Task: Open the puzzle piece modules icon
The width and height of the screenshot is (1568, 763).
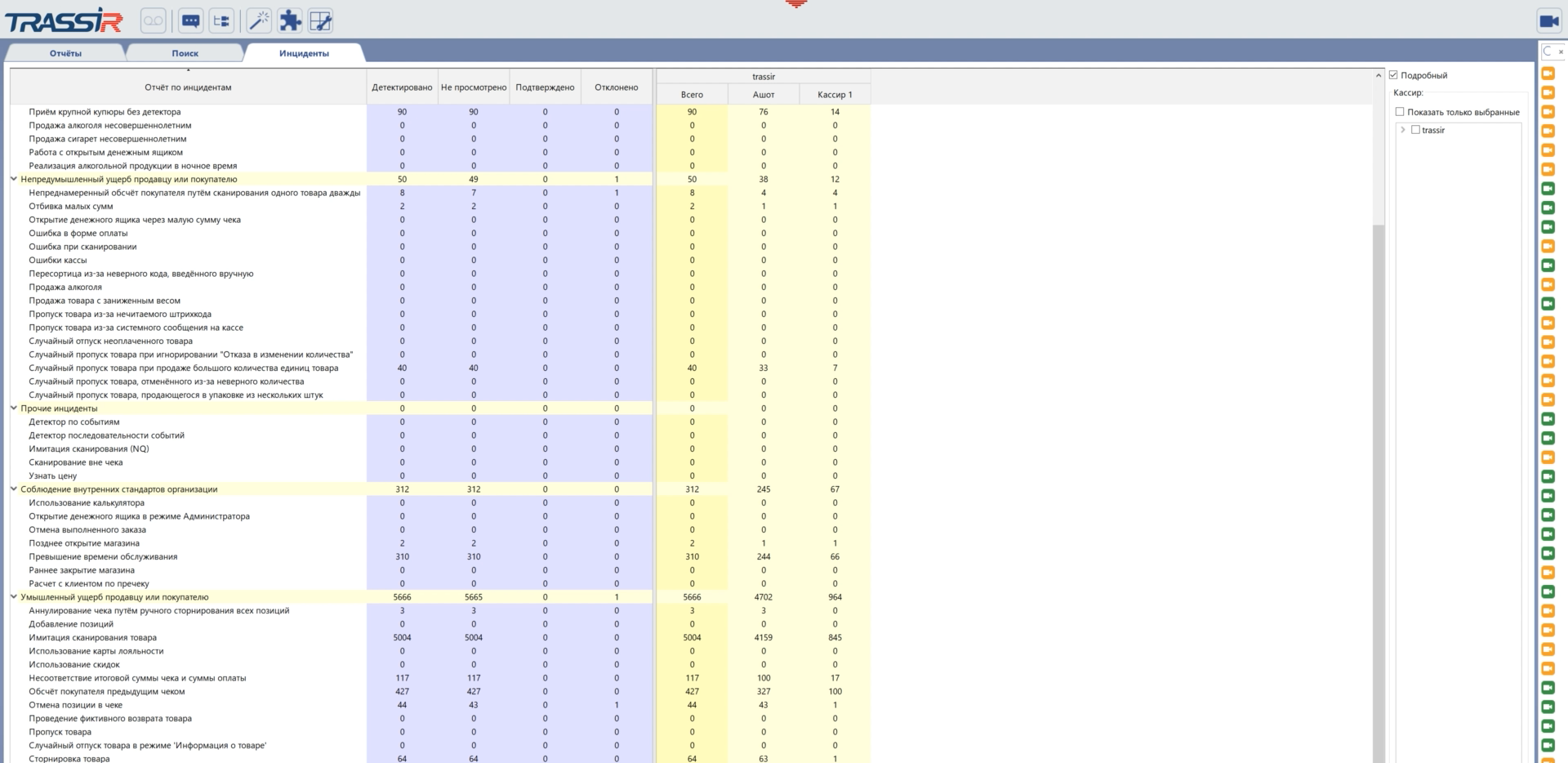Action: coord(290,20)
